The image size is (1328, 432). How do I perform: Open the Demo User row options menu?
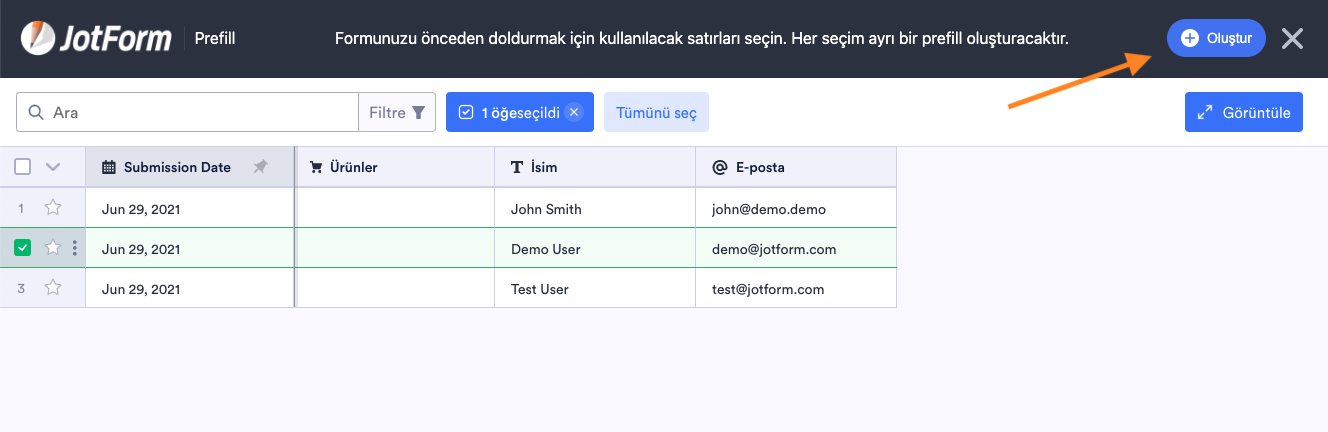pyautogui.click(x=75, y=248)
